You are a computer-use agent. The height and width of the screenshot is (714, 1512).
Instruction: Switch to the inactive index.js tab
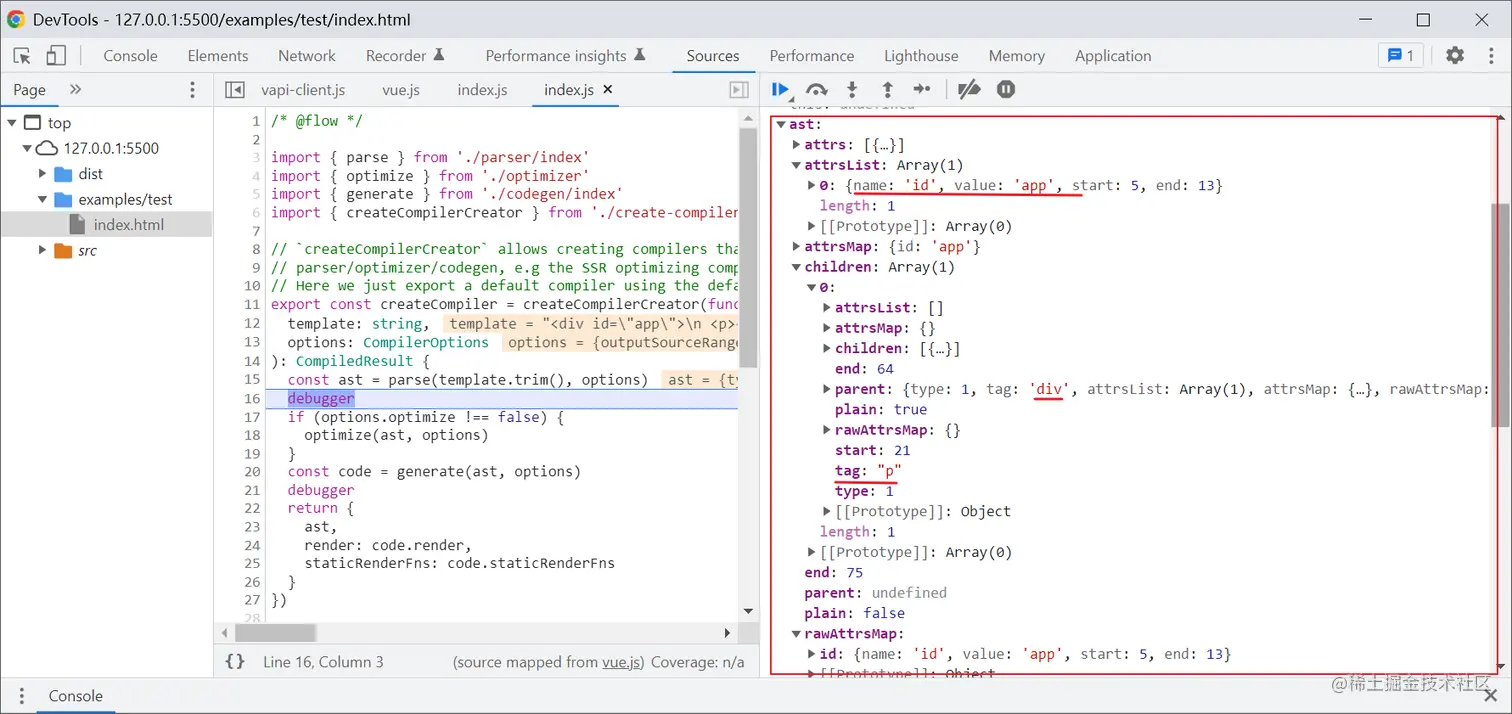click(x=482, y=90)
